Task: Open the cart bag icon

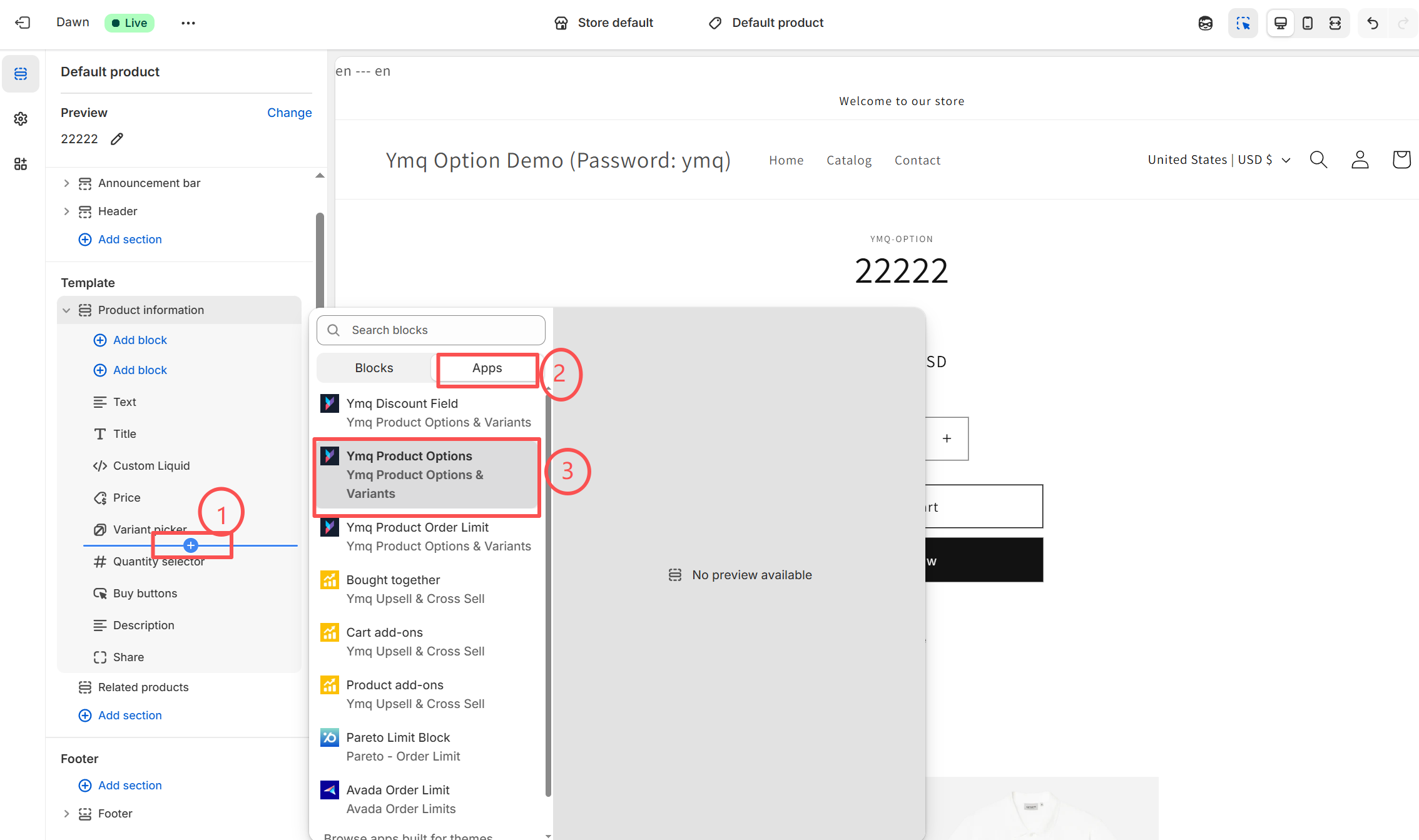Action: click(x=1401, y=160)
